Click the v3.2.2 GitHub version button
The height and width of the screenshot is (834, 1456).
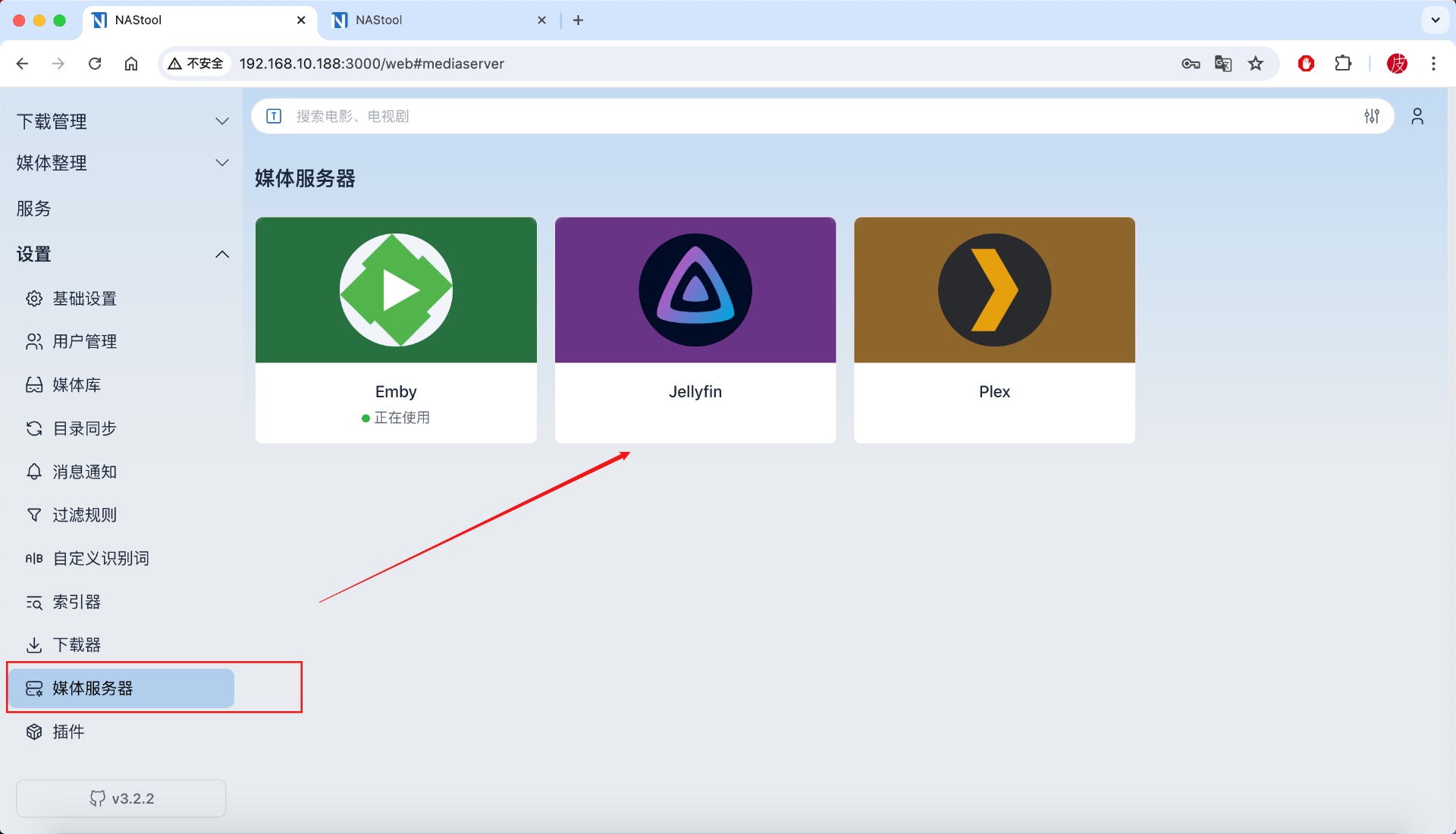point(121,798)
